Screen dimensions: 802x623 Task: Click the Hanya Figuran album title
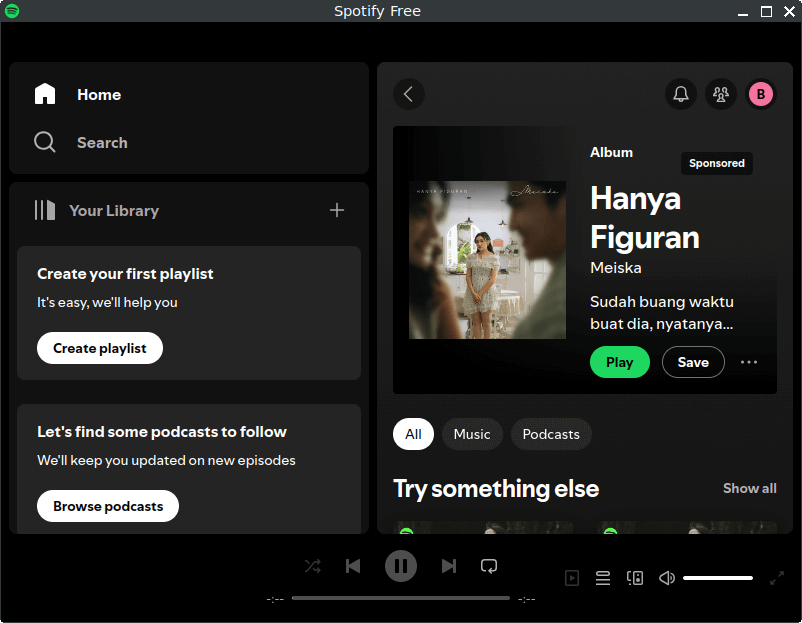[645, 217]
